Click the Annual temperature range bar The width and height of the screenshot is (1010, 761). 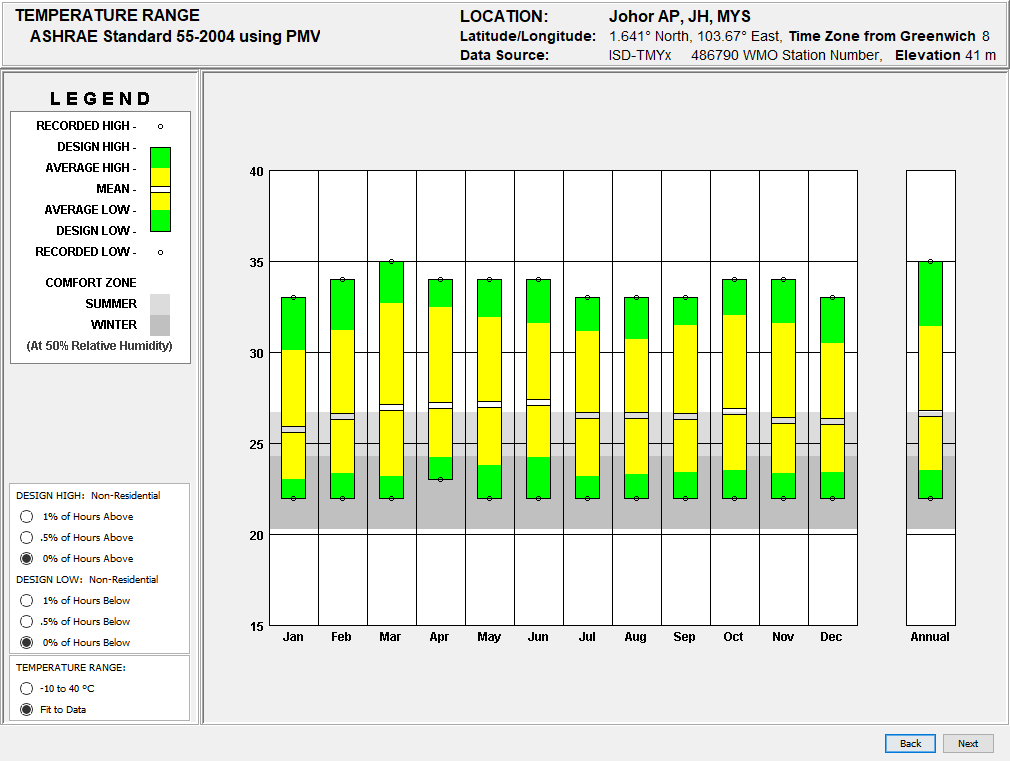(930, 380)
